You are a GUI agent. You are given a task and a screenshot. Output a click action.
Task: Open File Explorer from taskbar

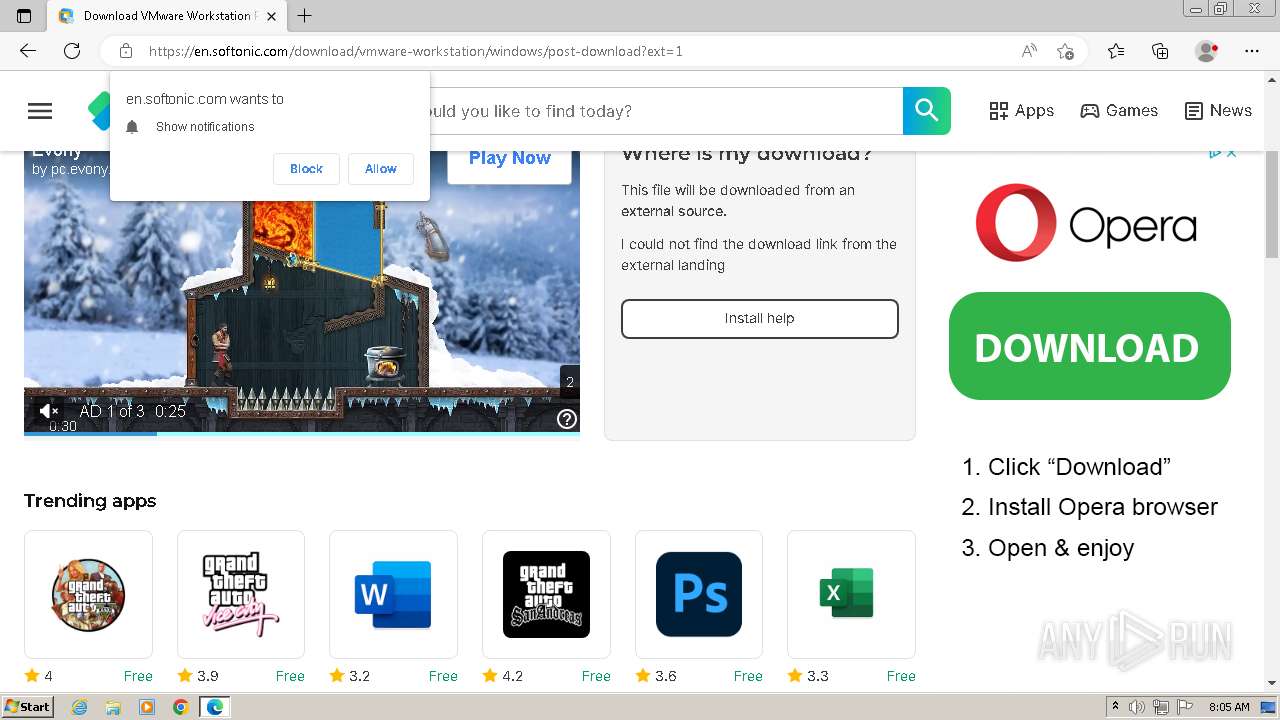pos(113,707)
